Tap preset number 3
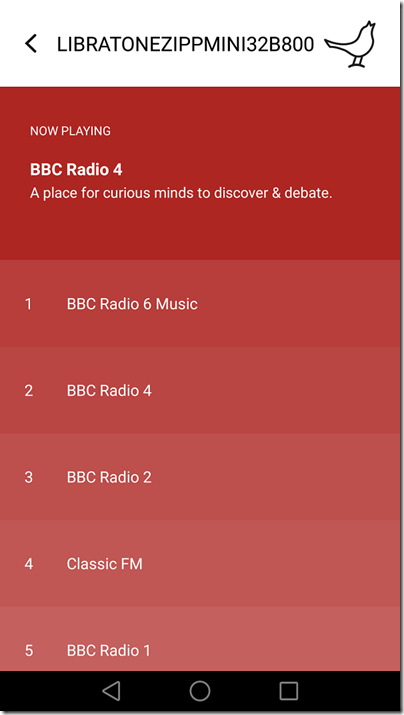Viewport: 404px width, 715px height. click(29, 477)
